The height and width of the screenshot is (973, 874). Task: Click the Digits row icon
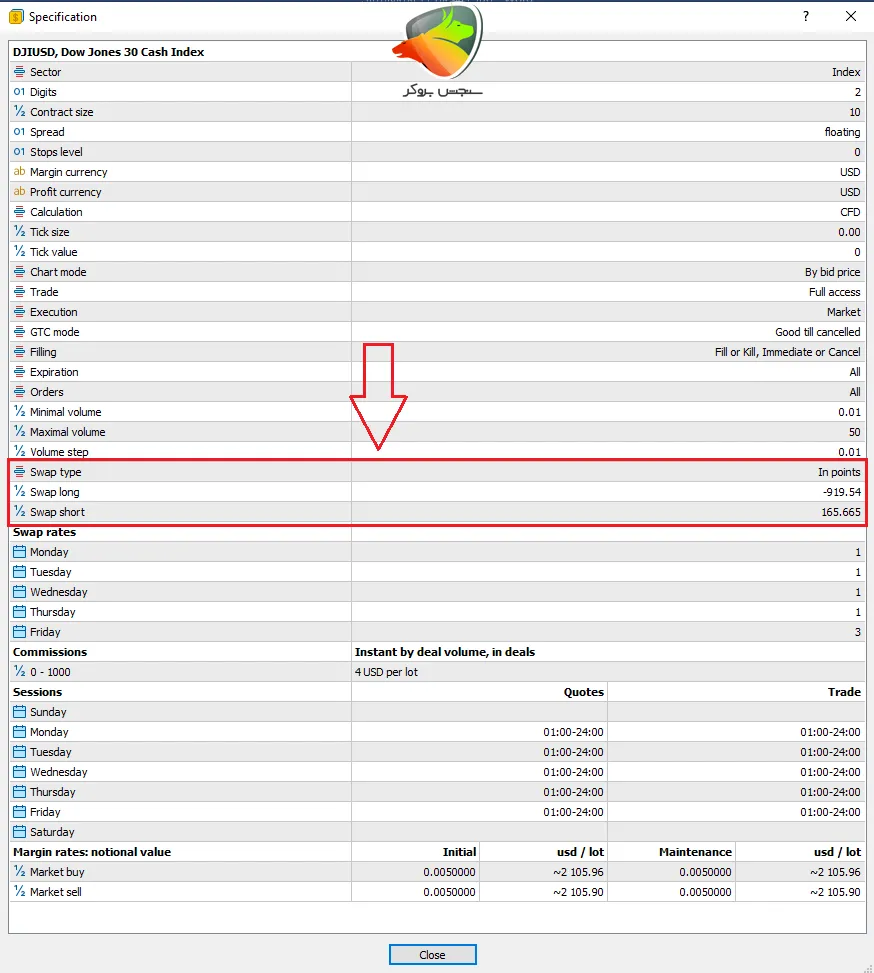click(19, 92)
